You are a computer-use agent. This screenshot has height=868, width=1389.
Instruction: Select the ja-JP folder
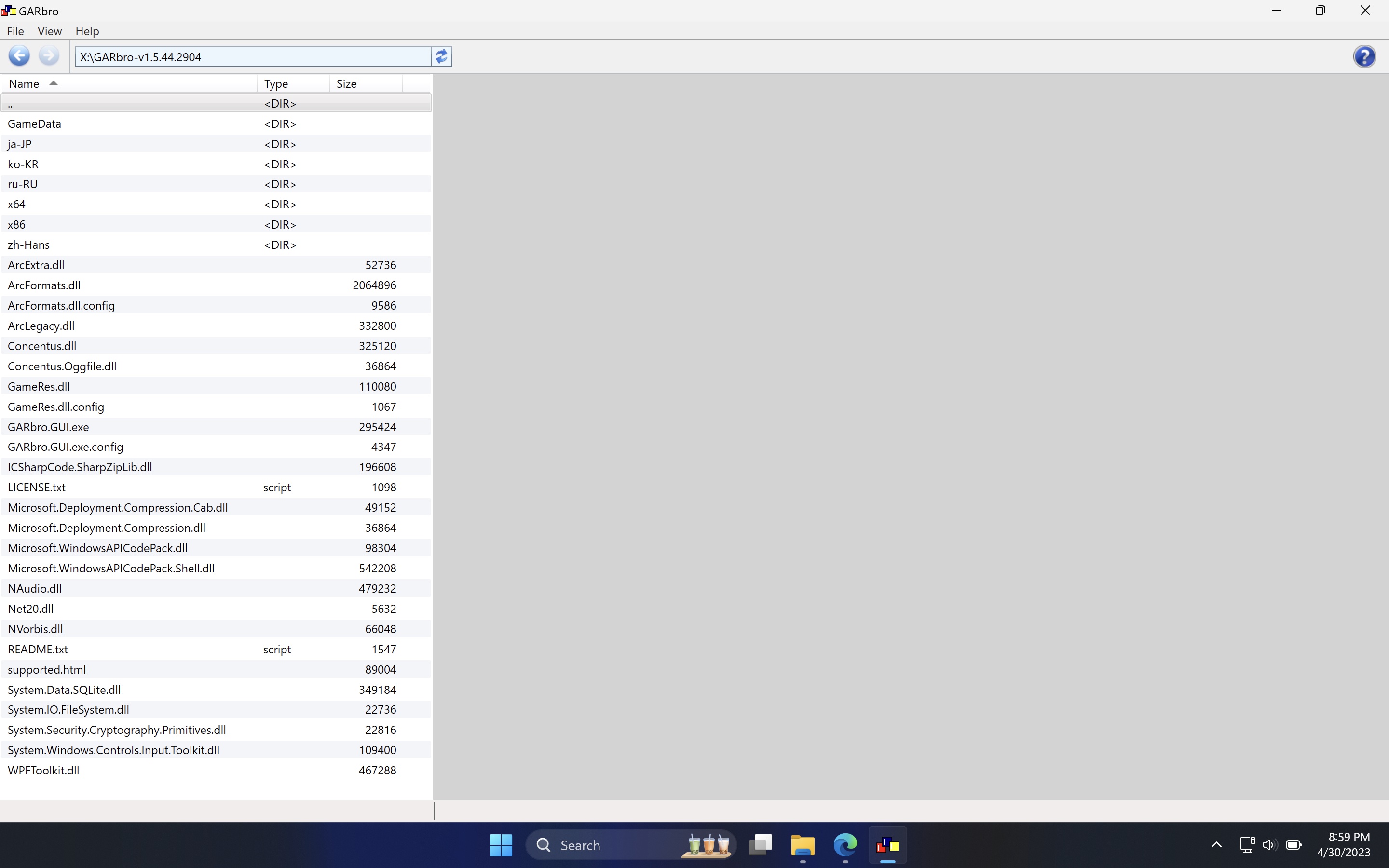[x=216, y=144]
